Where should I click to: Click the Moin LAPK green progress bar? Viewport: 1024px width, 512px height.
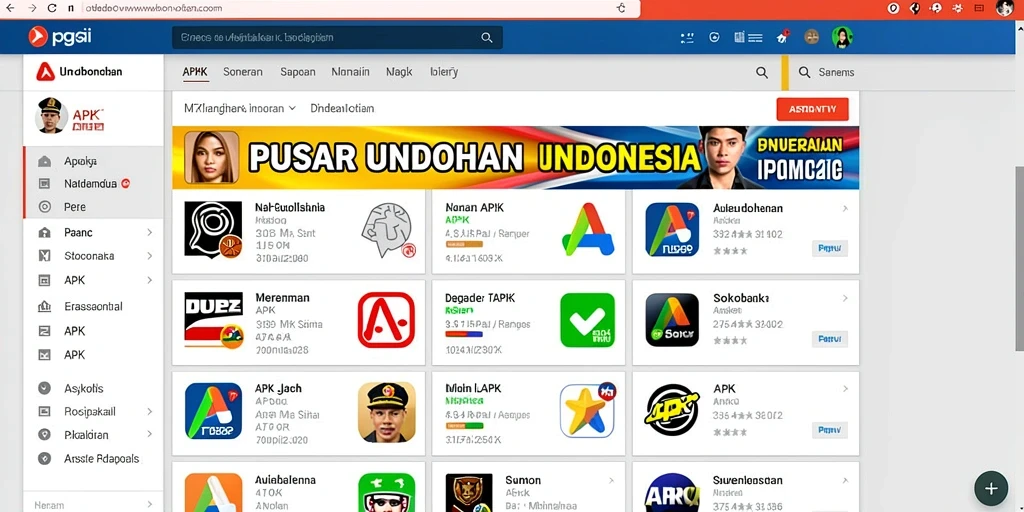click(x=464, y=425)
